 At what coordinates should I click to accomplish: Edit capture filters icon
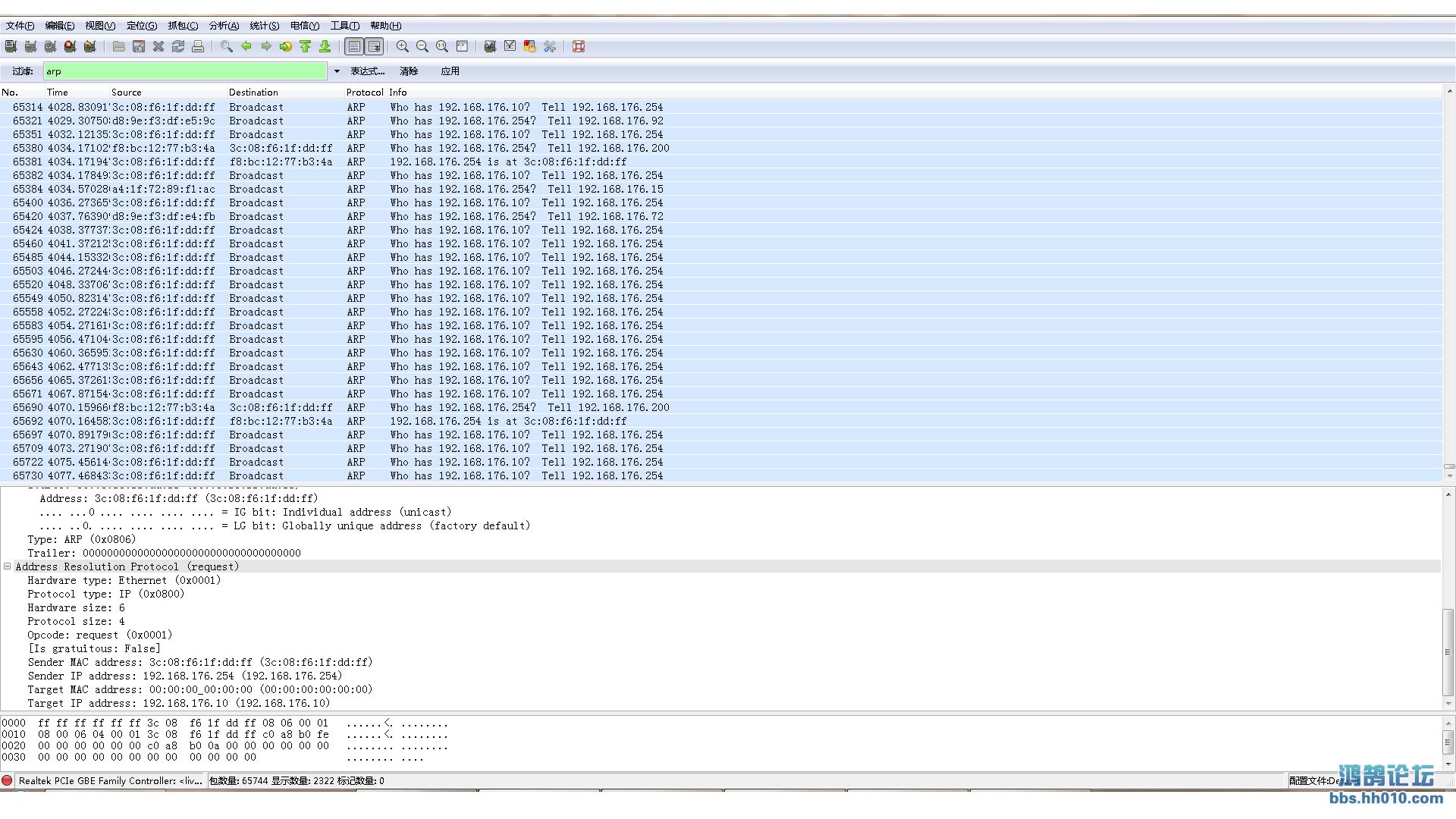[491, 46]
